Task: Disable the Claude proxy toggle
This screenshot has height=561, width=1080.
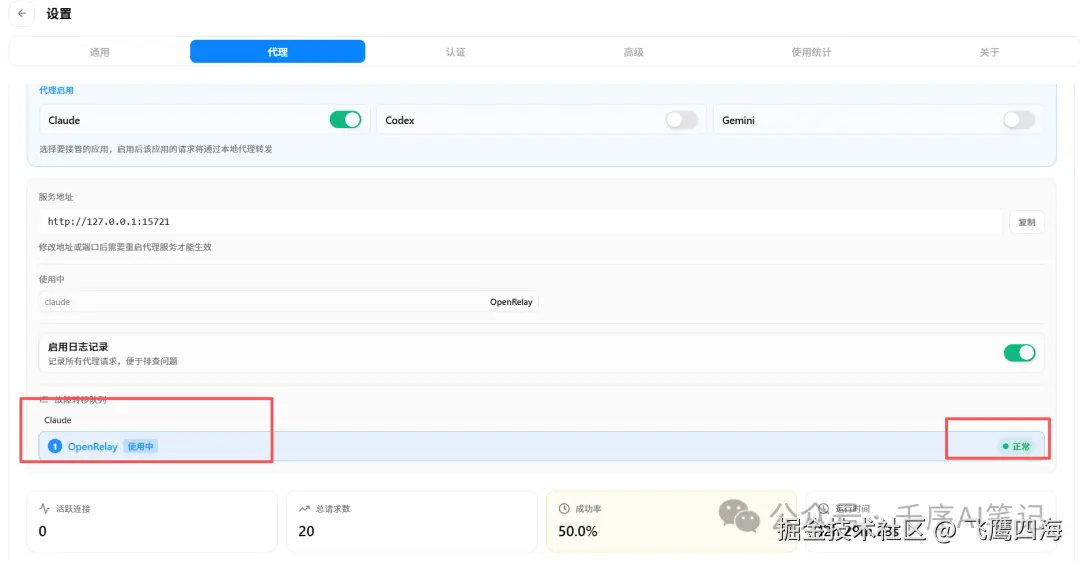Action: [x=345, y=120]
